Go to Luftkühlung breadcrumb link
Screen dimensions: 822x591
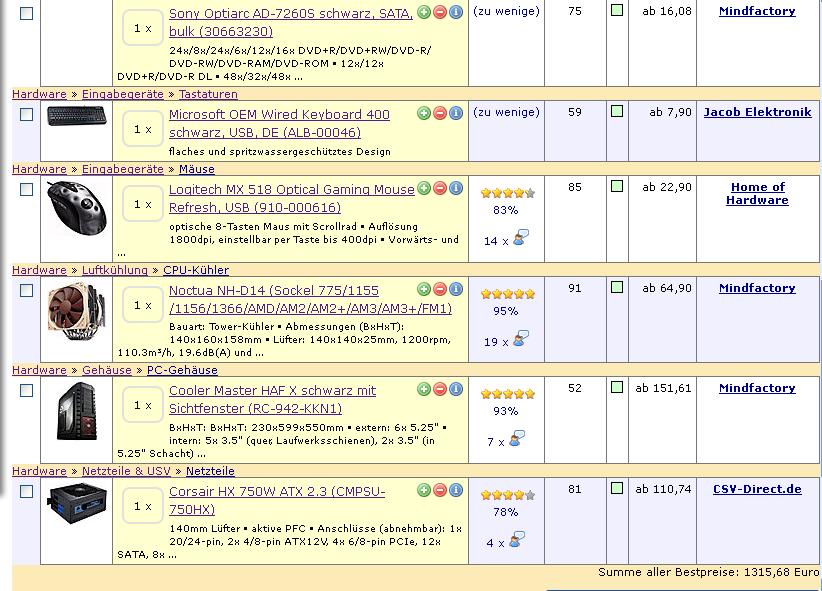115,270
